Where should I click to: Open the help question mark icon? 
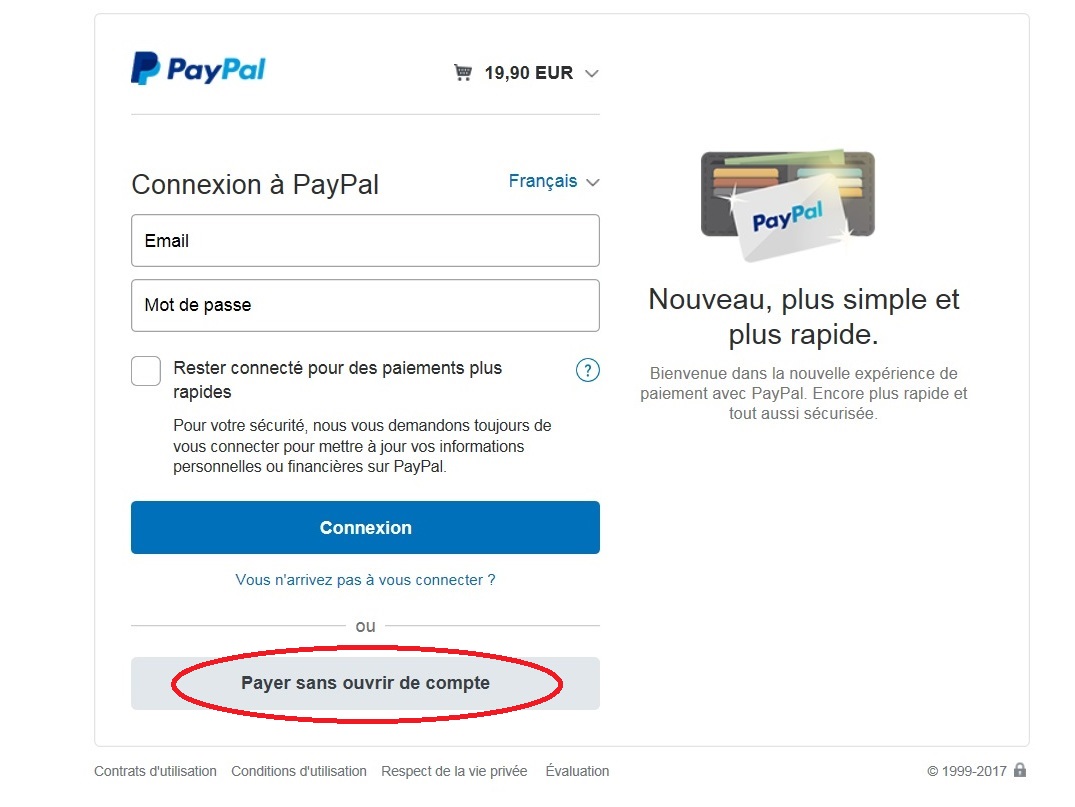point(588,370)
